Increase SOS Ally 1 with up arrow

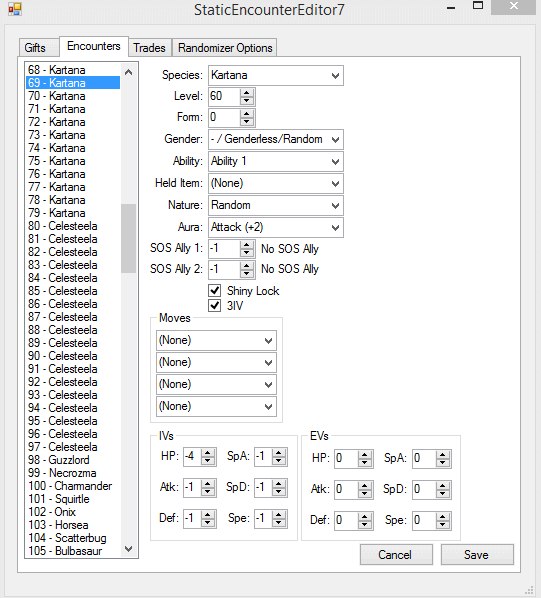tap(247, 245)
